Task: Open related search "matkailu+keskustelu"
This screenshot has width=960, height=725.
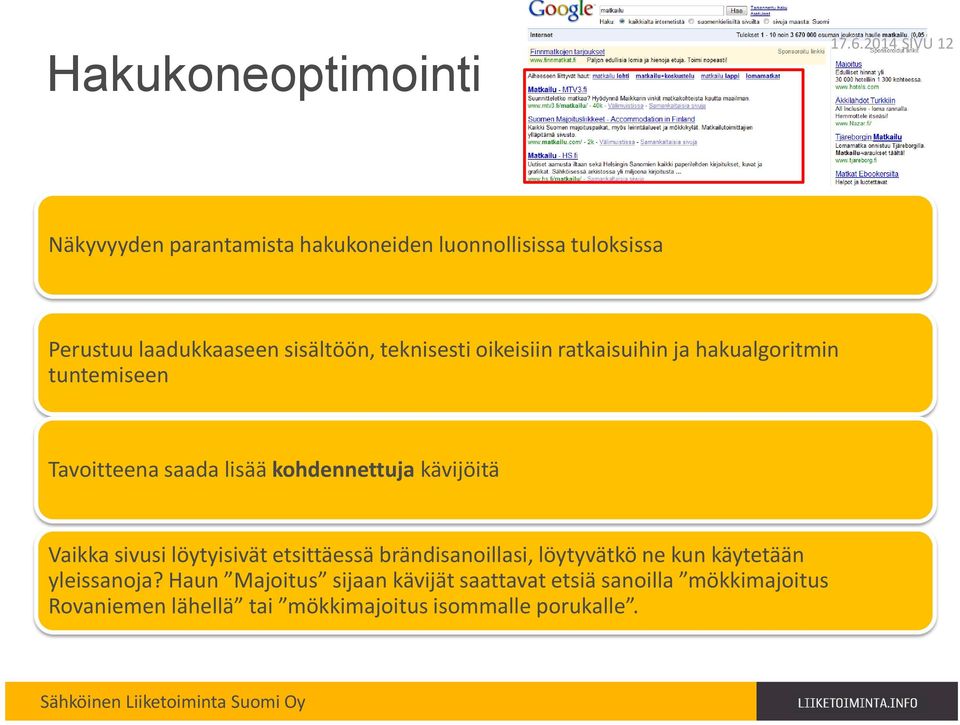Action: coord(665,76)
